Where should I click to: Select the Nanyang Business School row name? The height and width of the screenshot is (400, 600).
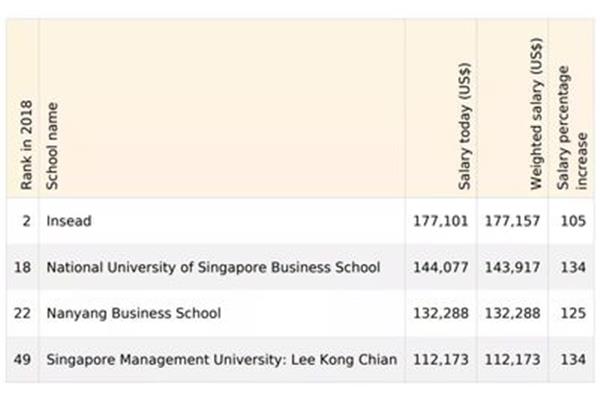134,313
